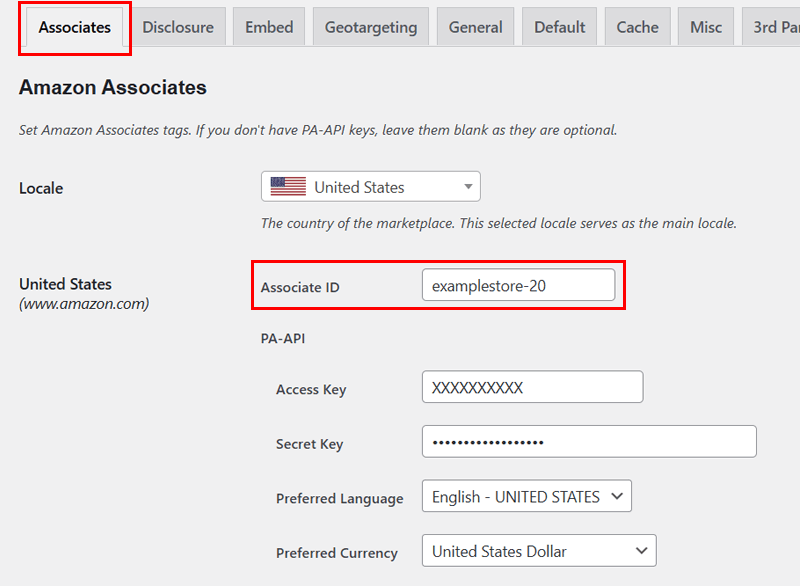The height and width of the screenshot is (586, 800).
Task: Click the Associate ID label
Action: [x=300, y=287]
